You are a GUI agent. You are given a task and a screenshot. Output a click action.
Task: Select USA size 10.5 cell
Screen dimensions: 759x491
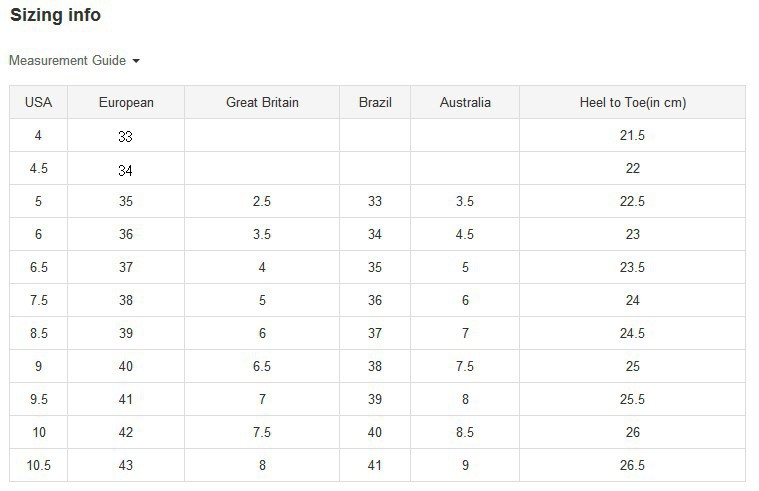[38, 466]
